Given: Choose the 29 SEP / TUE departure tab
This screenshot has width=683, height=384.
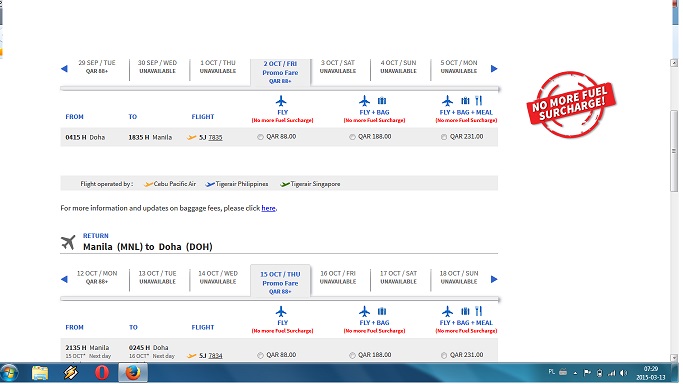Looking at the screenshot, I should coord(97,67).
